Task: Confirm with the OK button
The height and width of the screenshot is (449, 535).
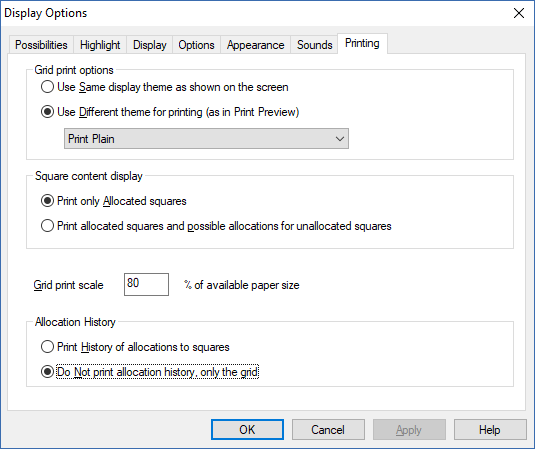Action: 247,430
